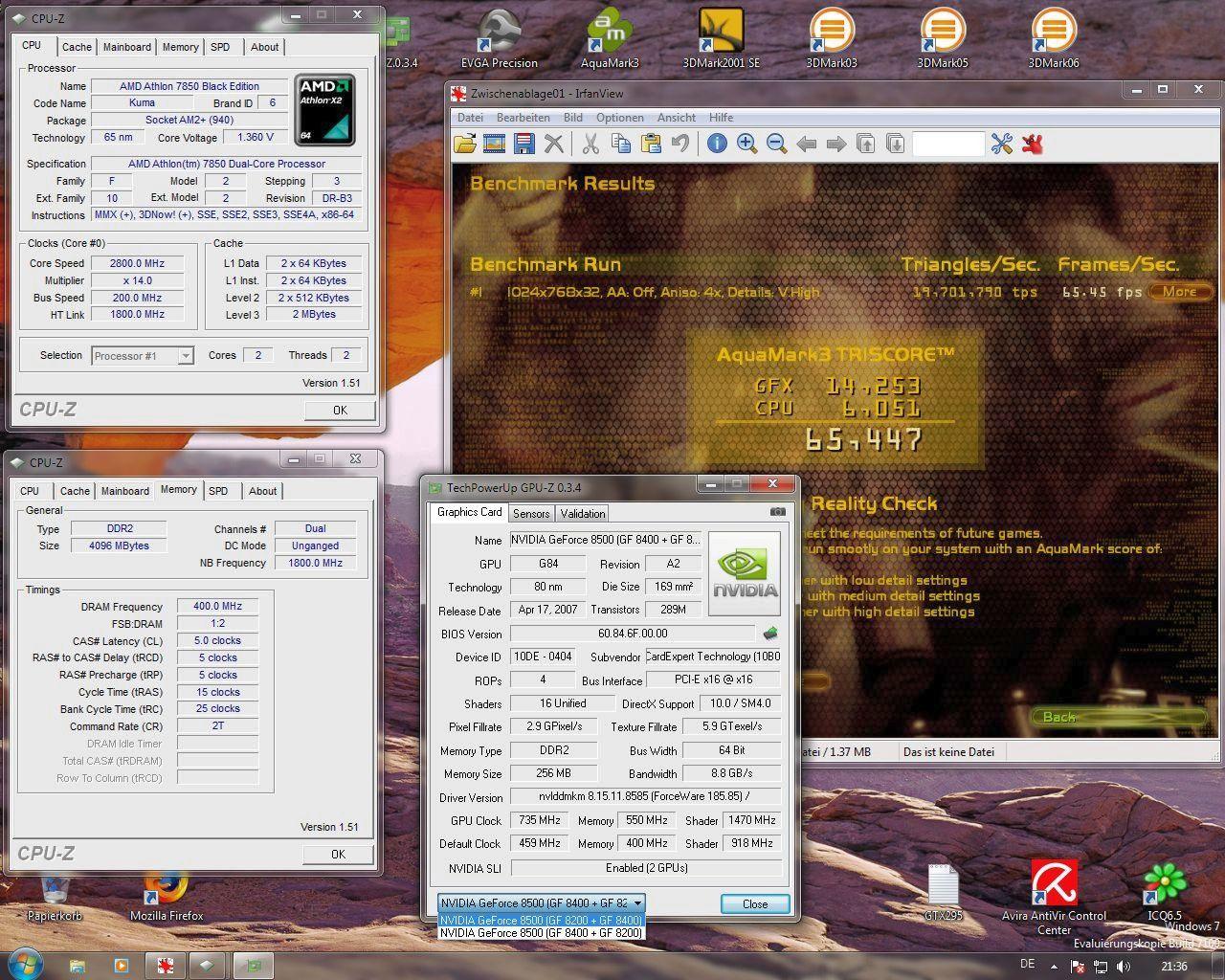Click the Back button in the AquaMark results

pyautogui.click(x=1117, y=717)
